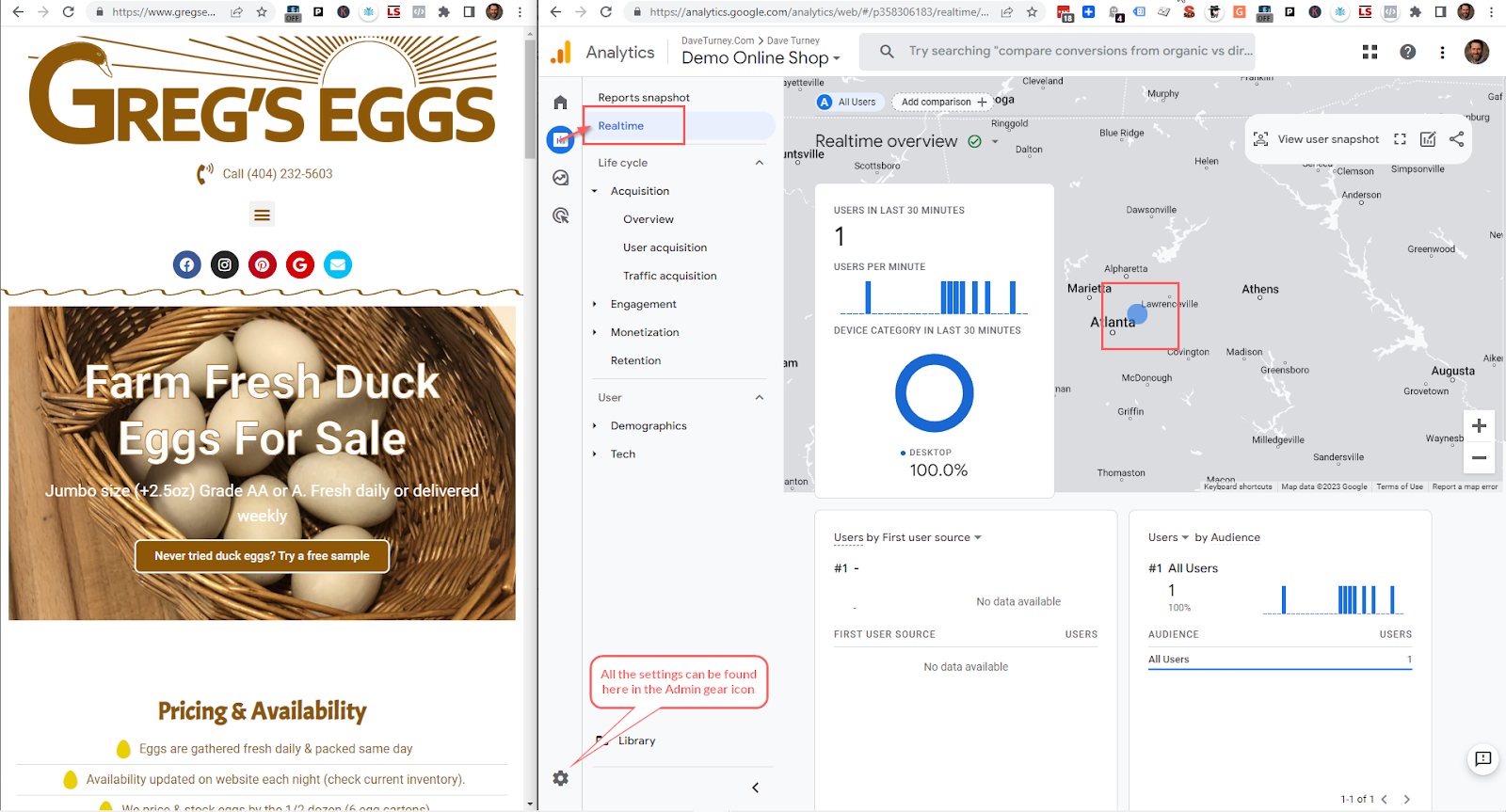Click the All Users comparison chip

[850, 102]
